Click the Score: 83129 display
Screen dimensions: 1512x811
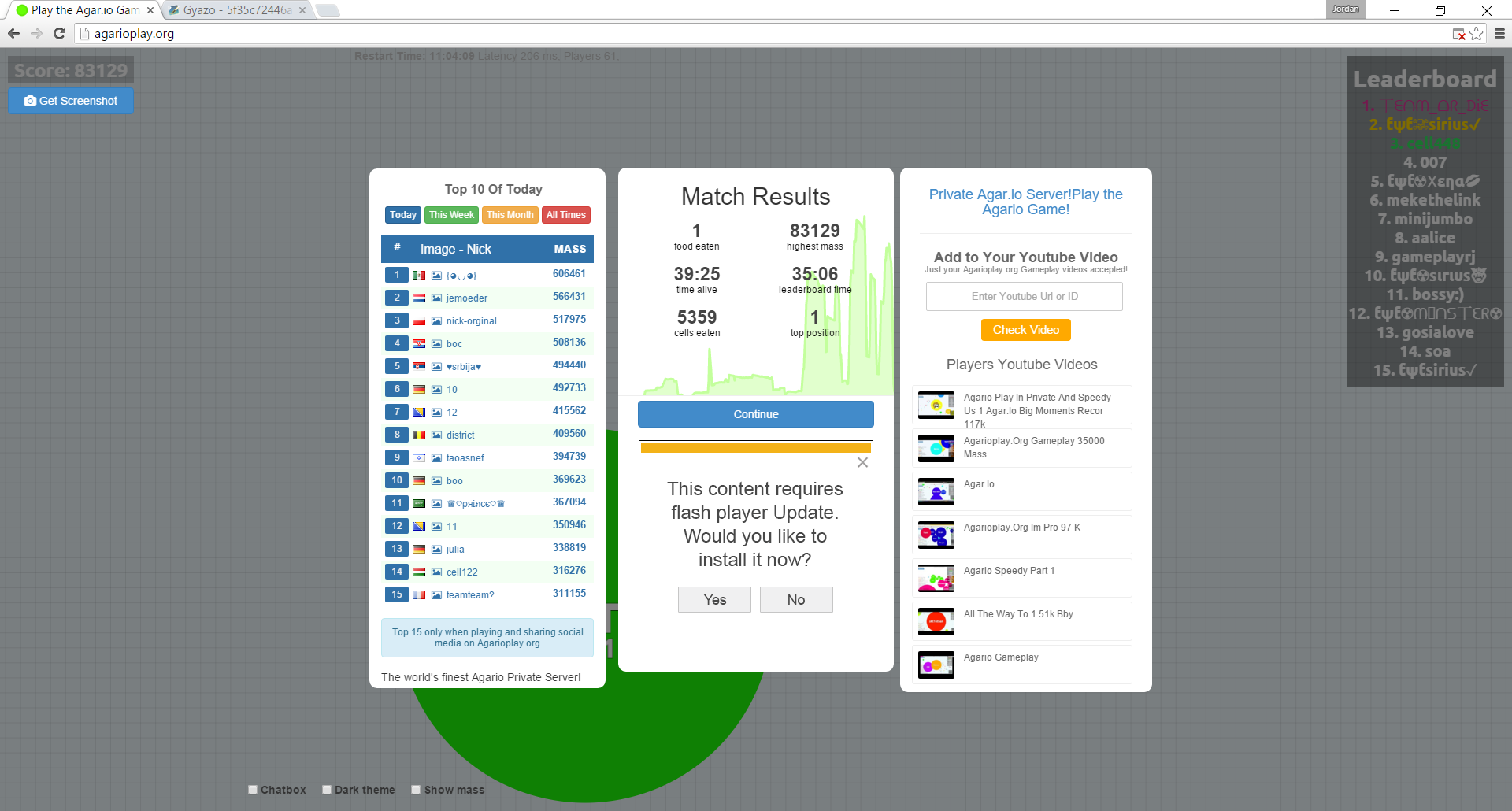pyautogui.click(x=71, y=70)
